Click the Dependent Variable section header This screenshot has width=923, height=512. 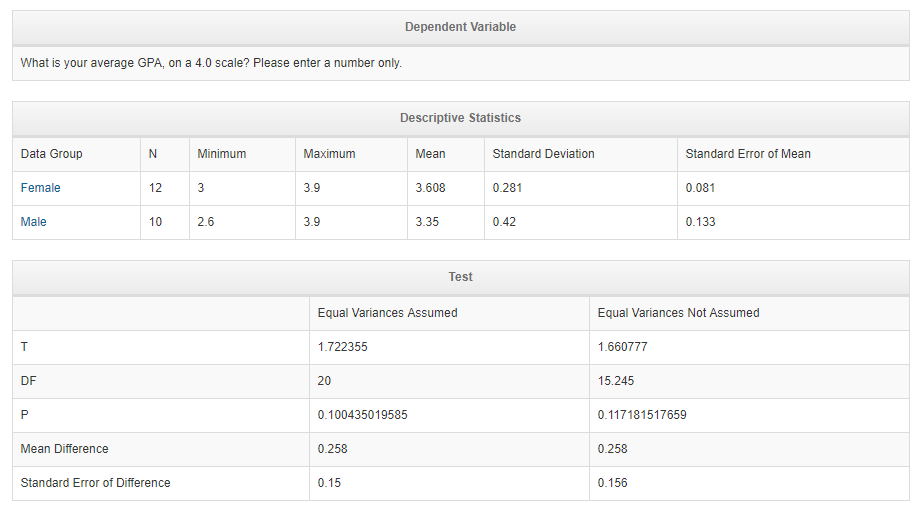[x=460, y=27]
